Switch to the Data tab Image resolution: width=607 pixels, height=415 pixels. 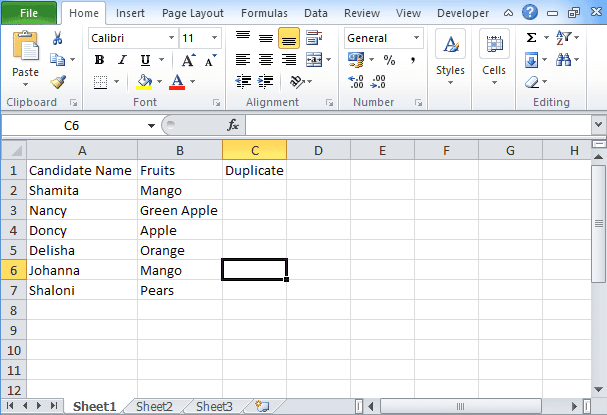tap(316, 13)
